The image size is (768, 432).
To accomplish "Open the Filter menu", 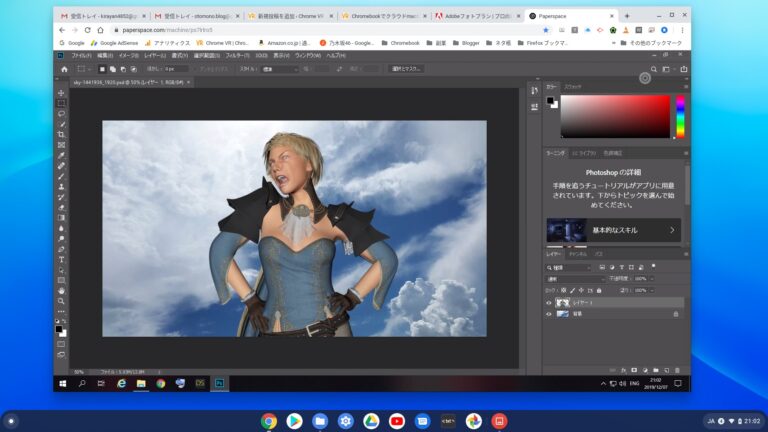I will click(x=237, y=56).
